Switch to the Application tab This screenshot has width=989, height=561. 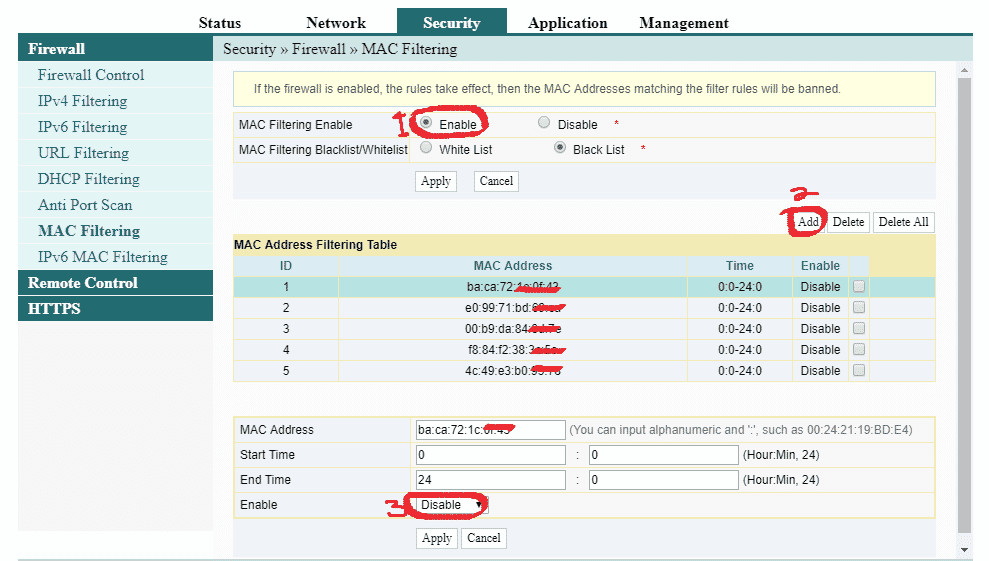click(x=568, y=23)
